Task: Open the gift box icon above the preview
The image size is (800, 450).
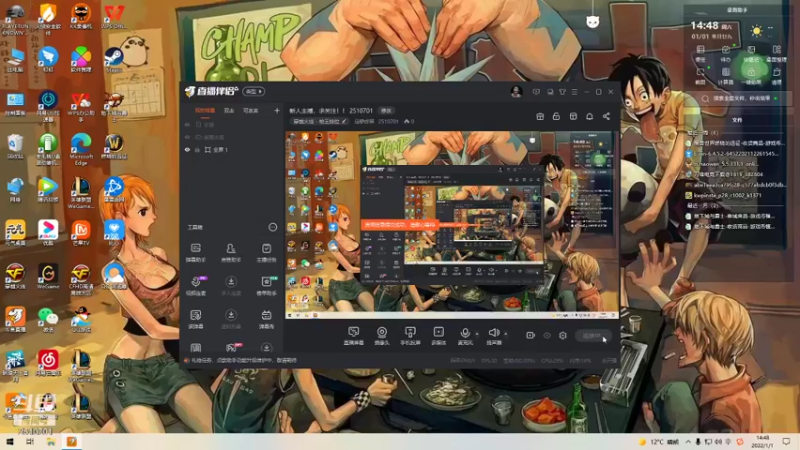Action: pos(540,116)
